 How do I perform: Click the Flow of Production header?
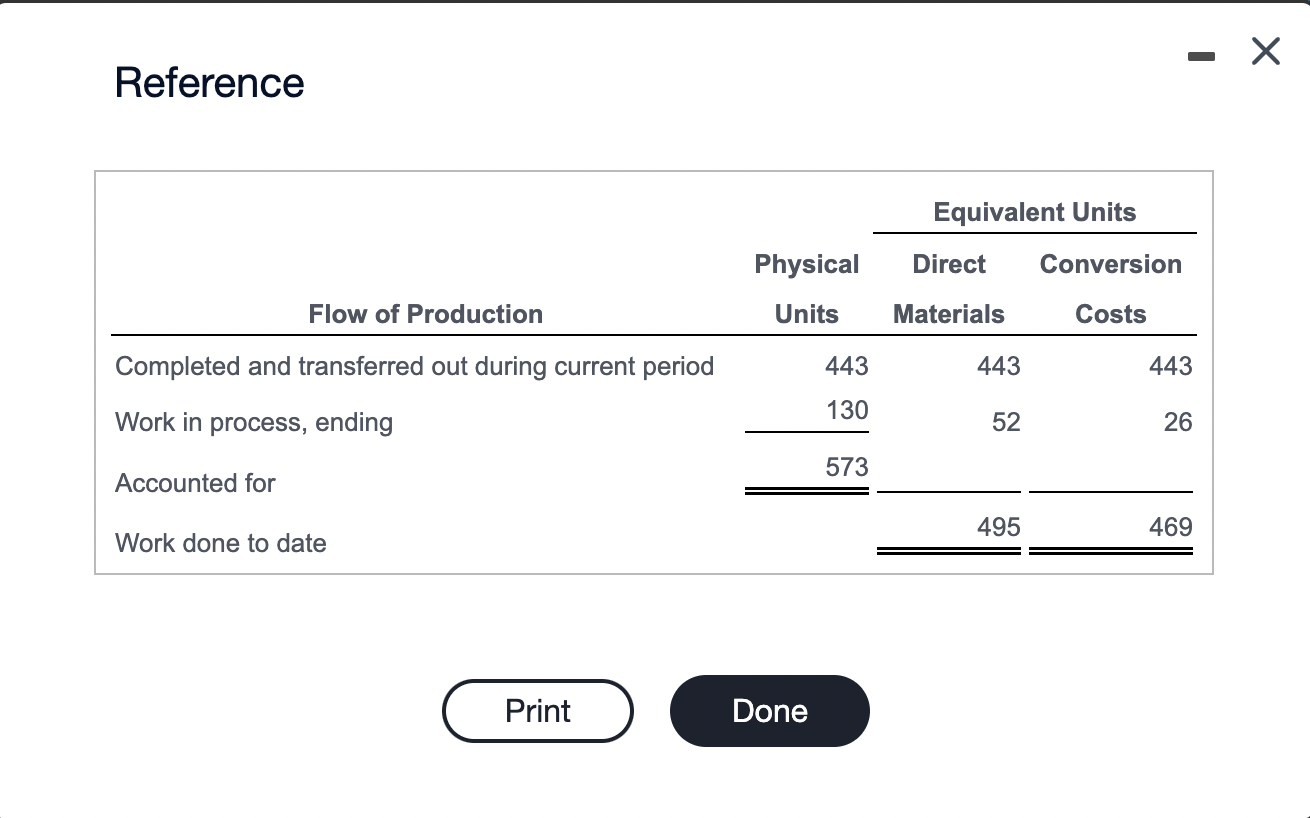pos(425,313)
